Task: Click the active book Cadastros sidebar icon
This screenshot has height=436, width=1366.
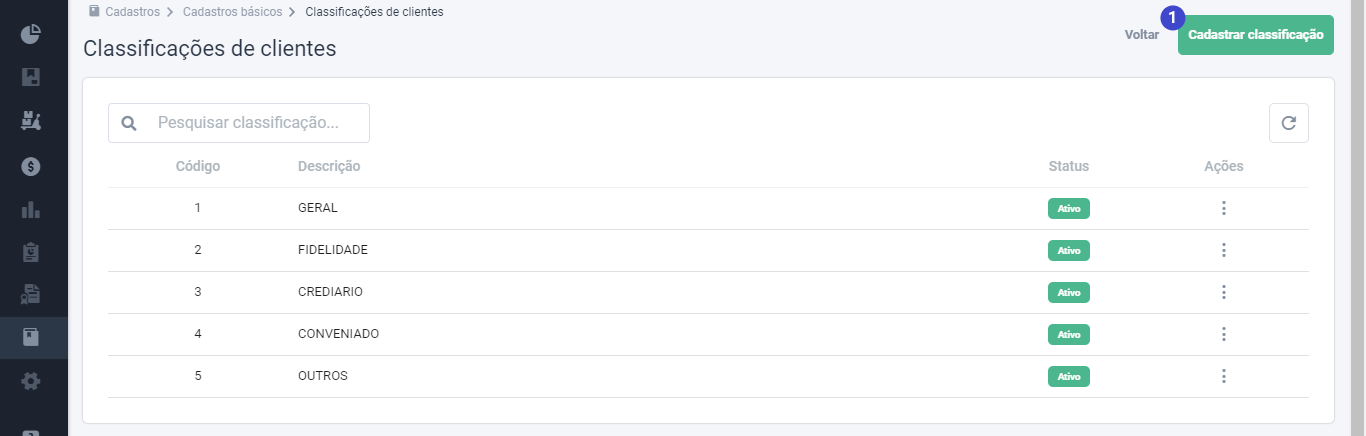Action: point(31,338)
